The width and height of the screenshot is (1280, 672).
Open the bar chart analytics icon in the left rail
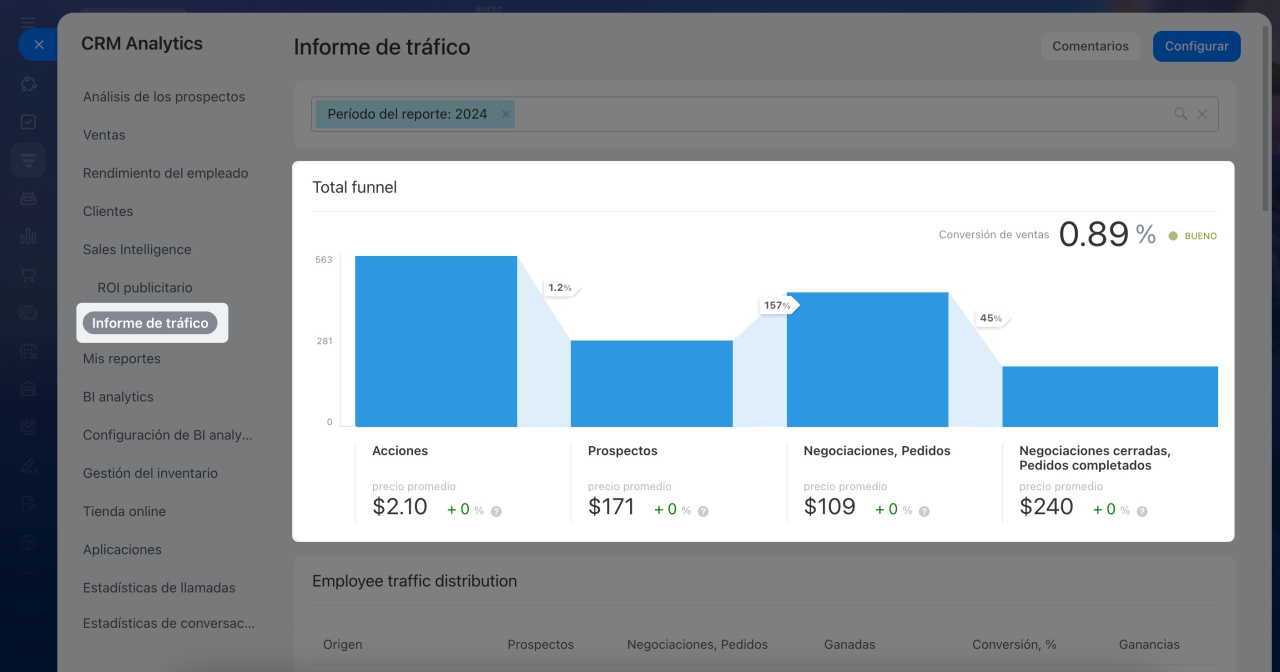coord(28,236)
